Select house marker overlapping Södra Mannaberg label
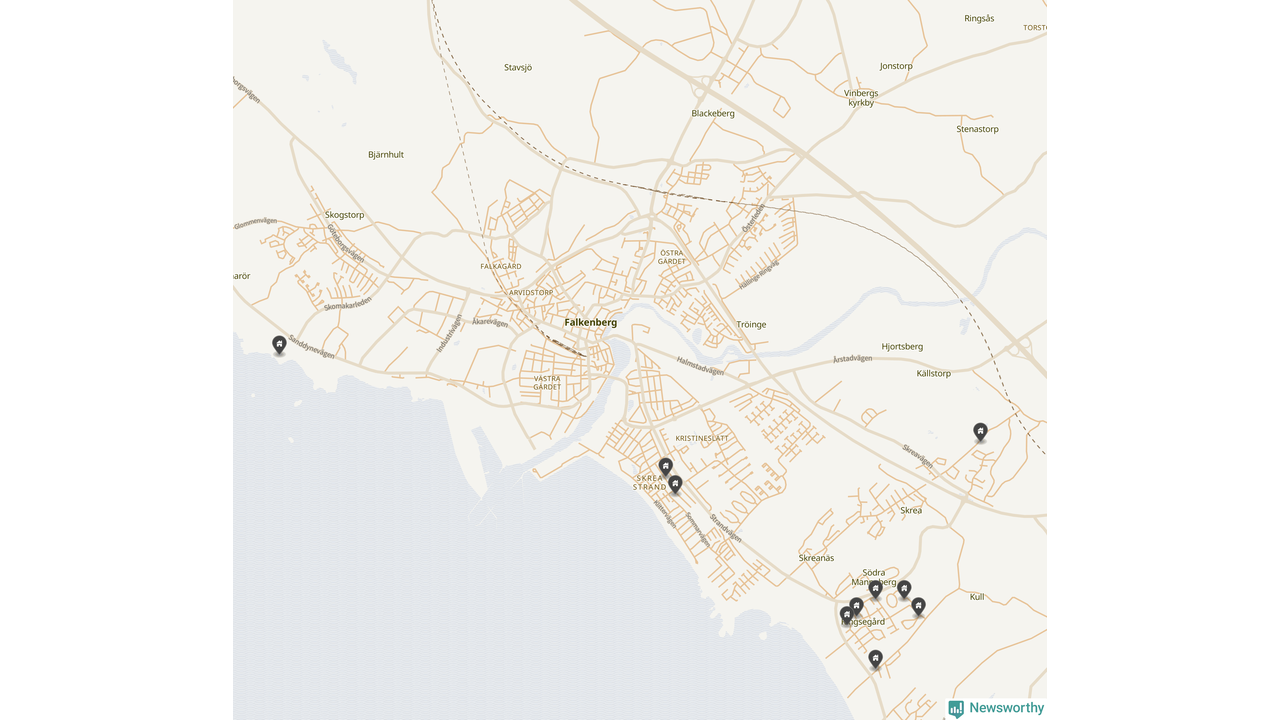The height and width of the screenshot is (720, 1280). [875, 588]
